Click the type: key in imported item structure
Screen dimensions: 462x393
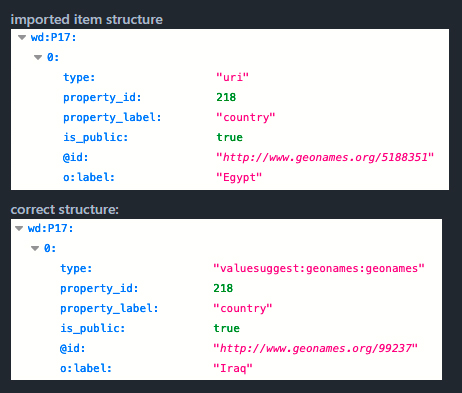tap(79, 77)
